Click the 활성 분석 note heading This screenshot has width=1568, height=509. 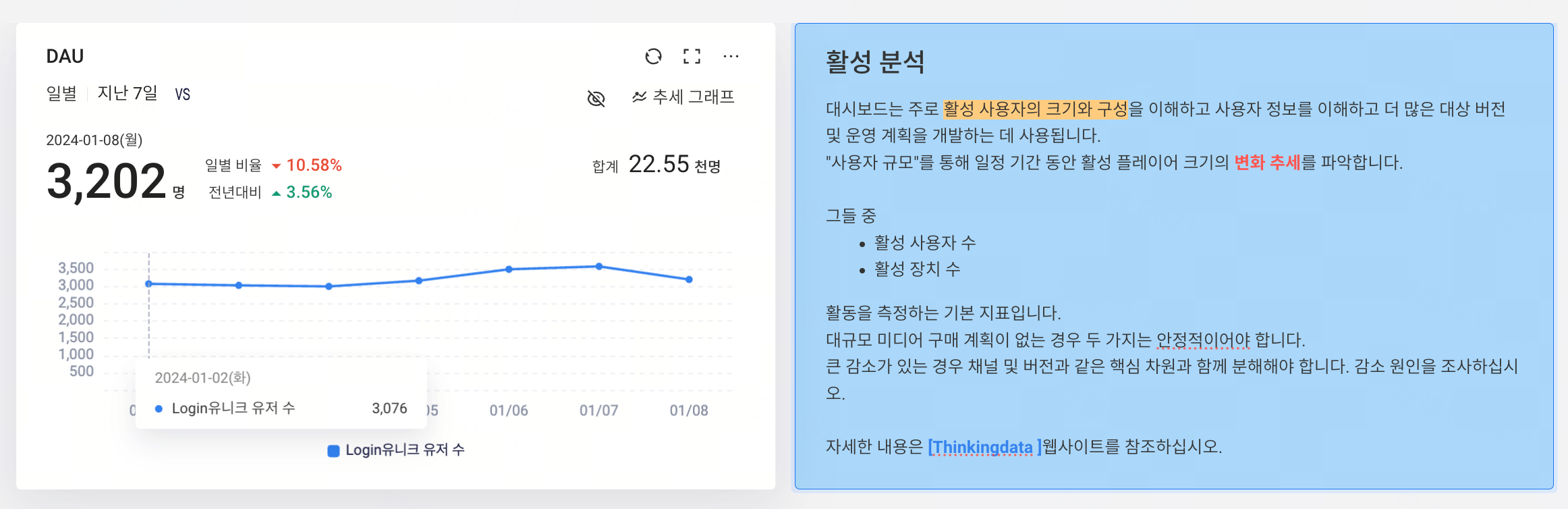(875, 62)
